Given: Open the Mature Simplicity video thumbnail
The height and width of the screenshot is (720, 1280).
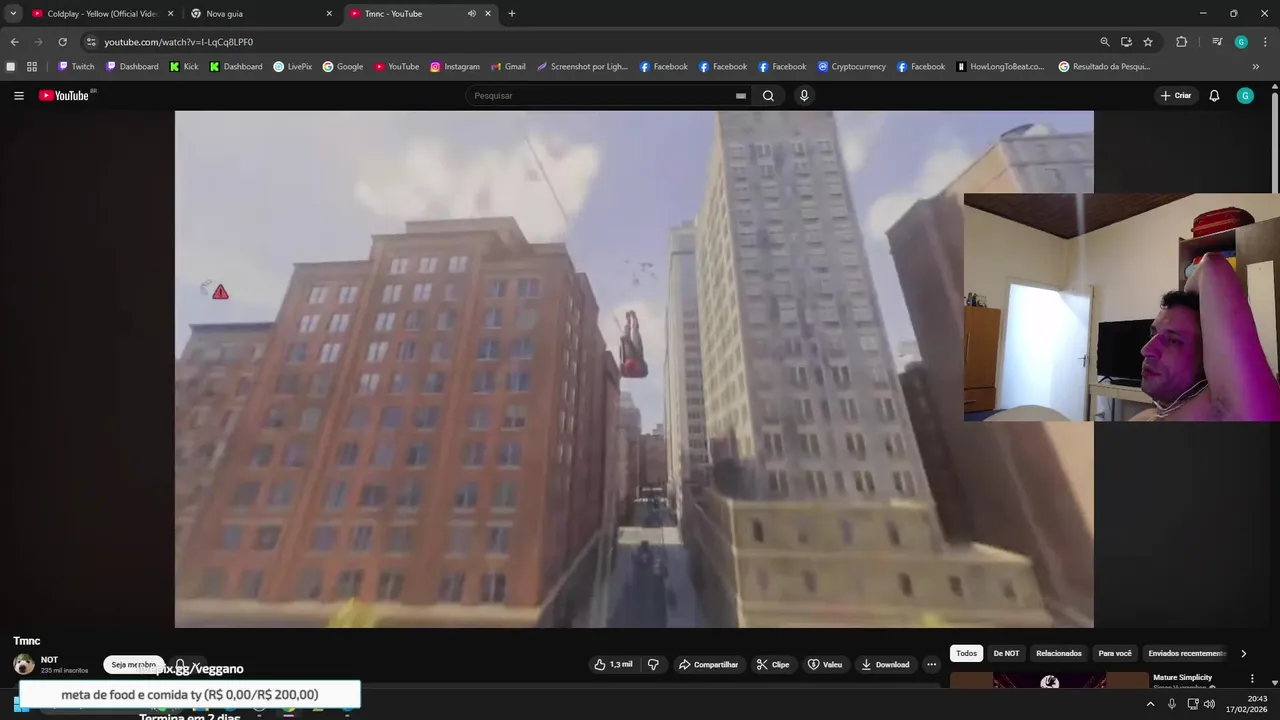Looking at the screenshot, I should pyautogui.click(x=1049, y=681).
